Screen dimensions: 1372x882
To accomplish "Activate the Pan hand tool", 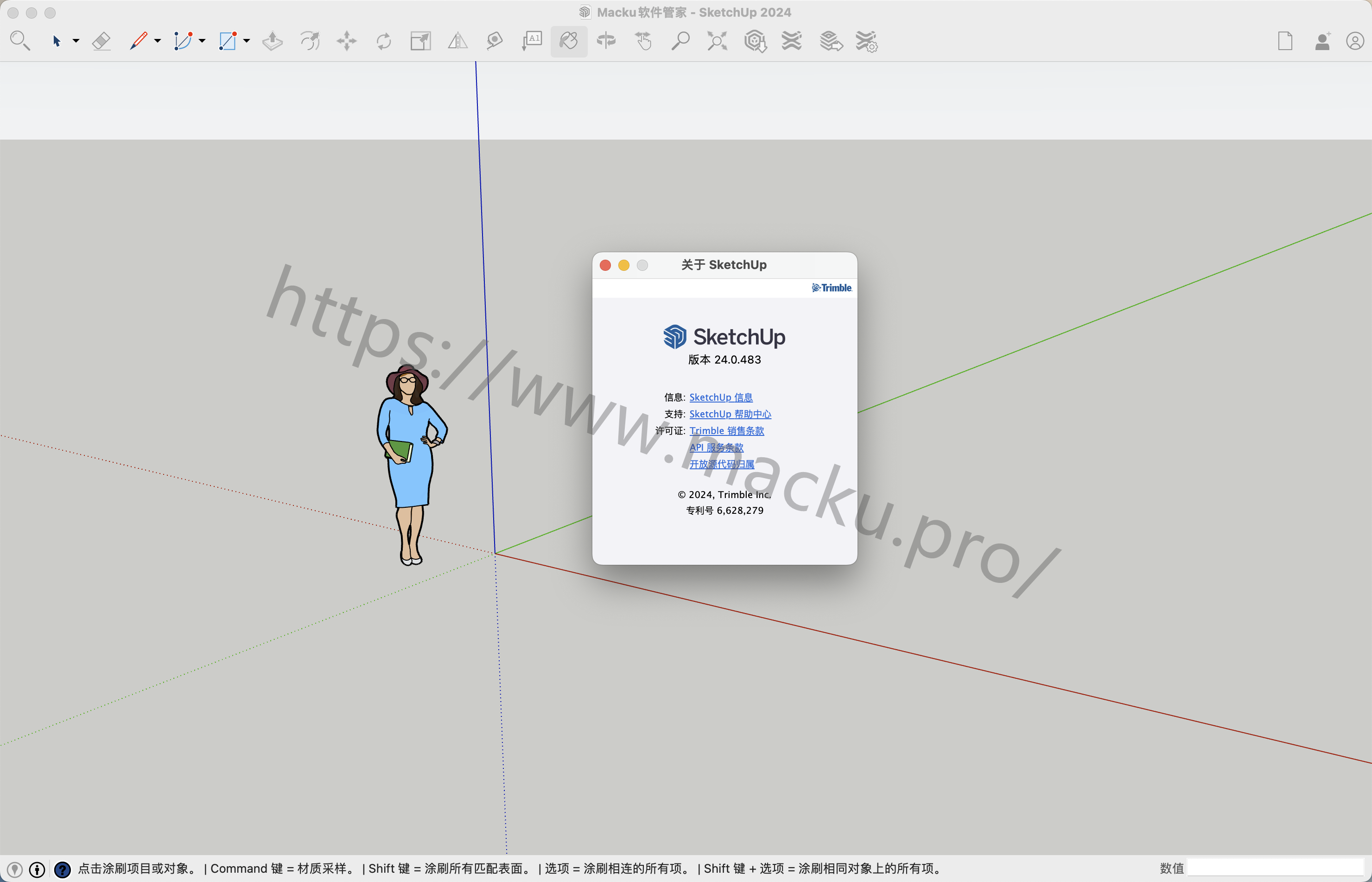I will point(643,41).
